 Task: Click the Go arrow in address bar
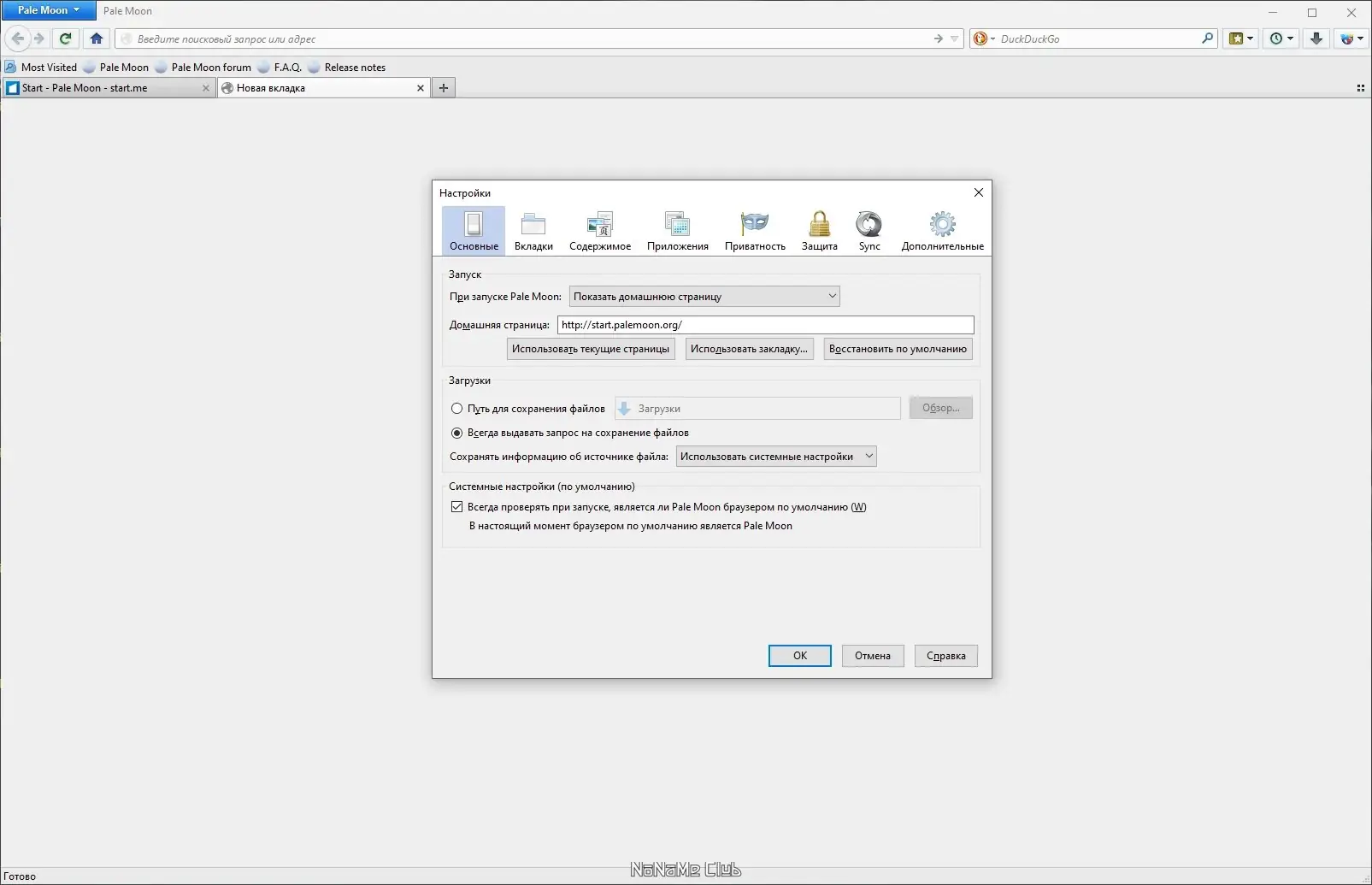point(939,38)
